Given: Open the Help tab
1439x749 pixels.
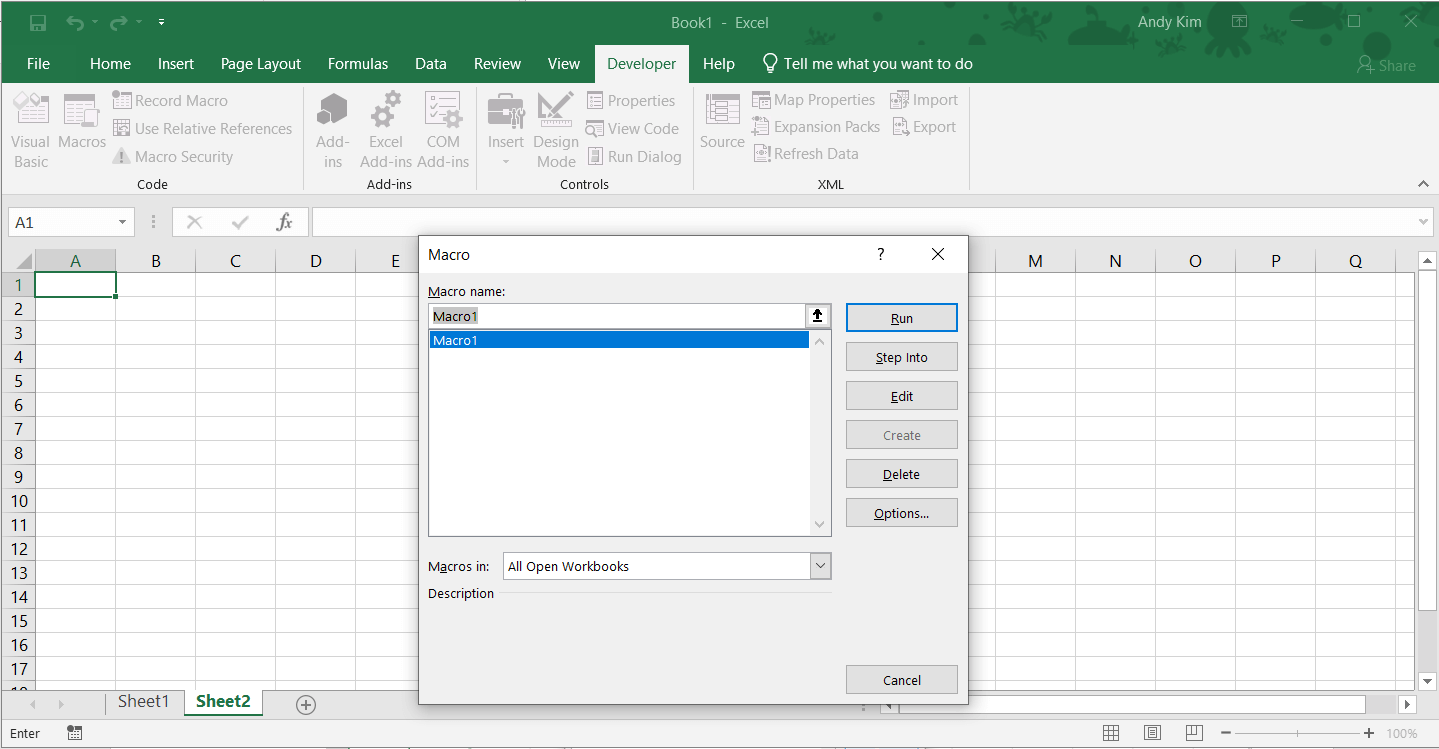Looking at the screenshot, I should 719,63.
